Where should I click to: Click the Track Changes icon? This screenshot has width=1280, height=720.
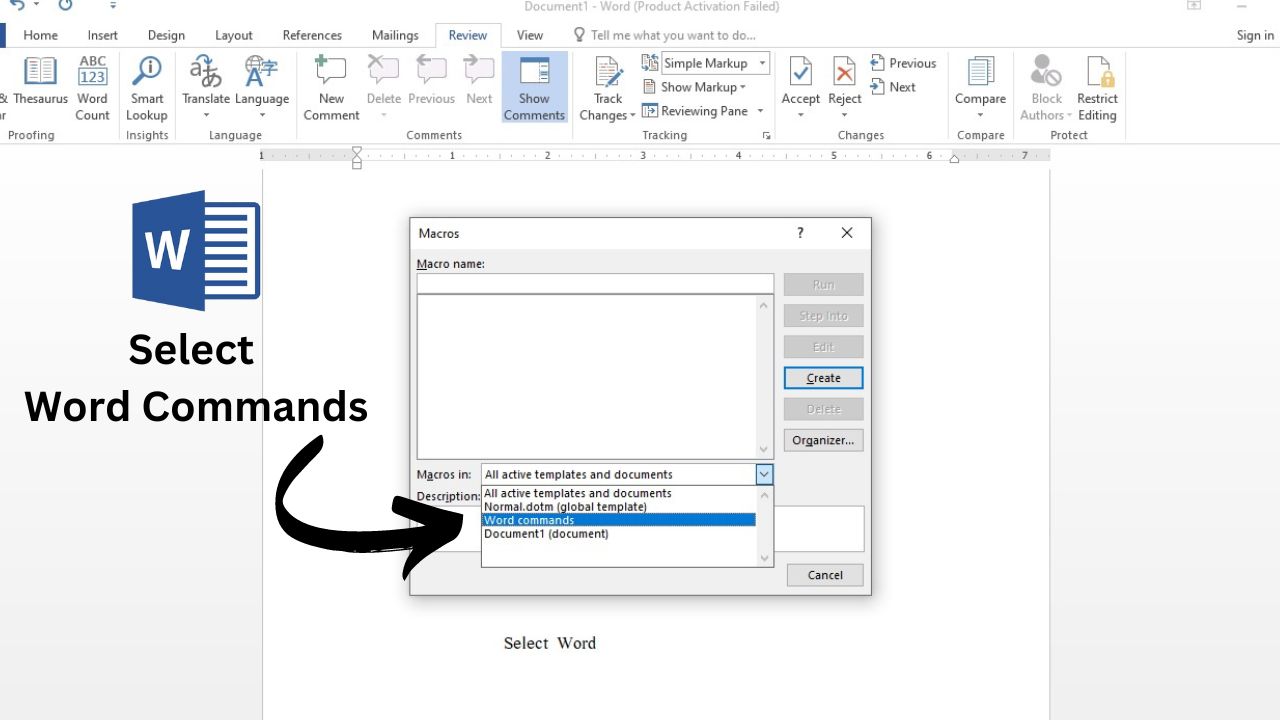(608, 73)
